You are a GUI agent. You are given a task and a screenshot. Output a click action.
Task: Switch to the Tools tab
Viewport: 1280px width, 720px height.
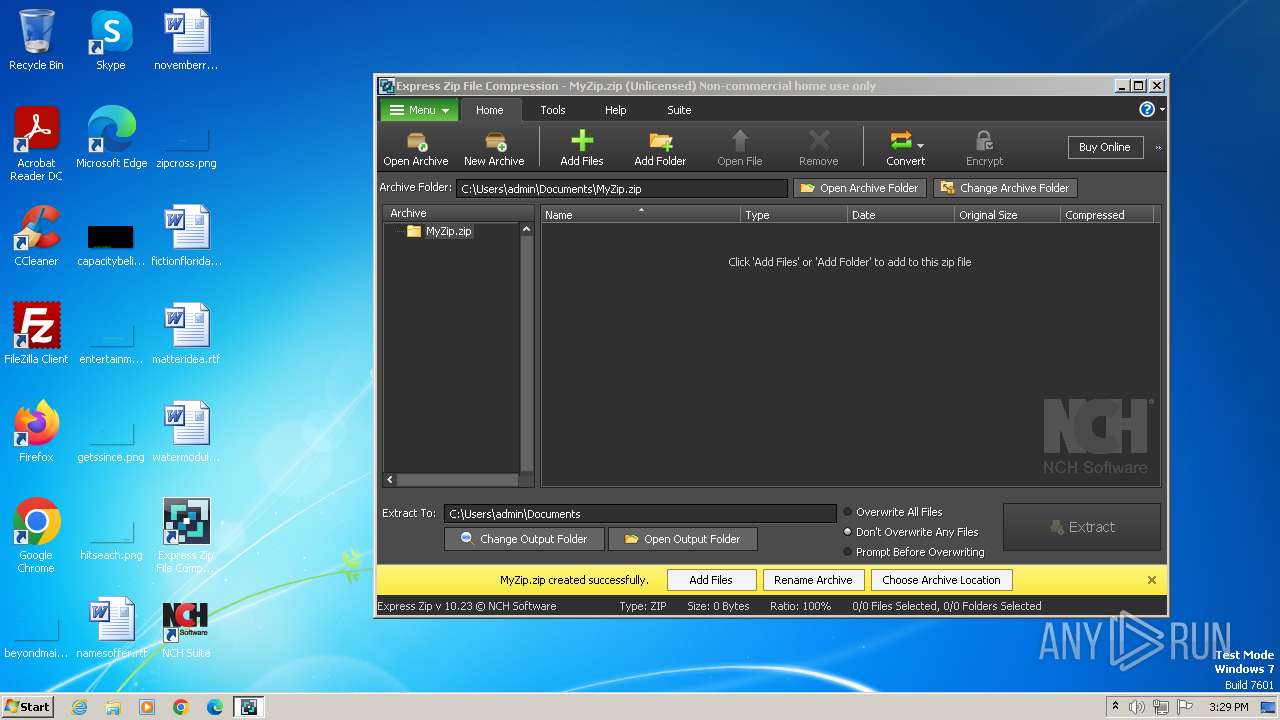tap(553, 110)
